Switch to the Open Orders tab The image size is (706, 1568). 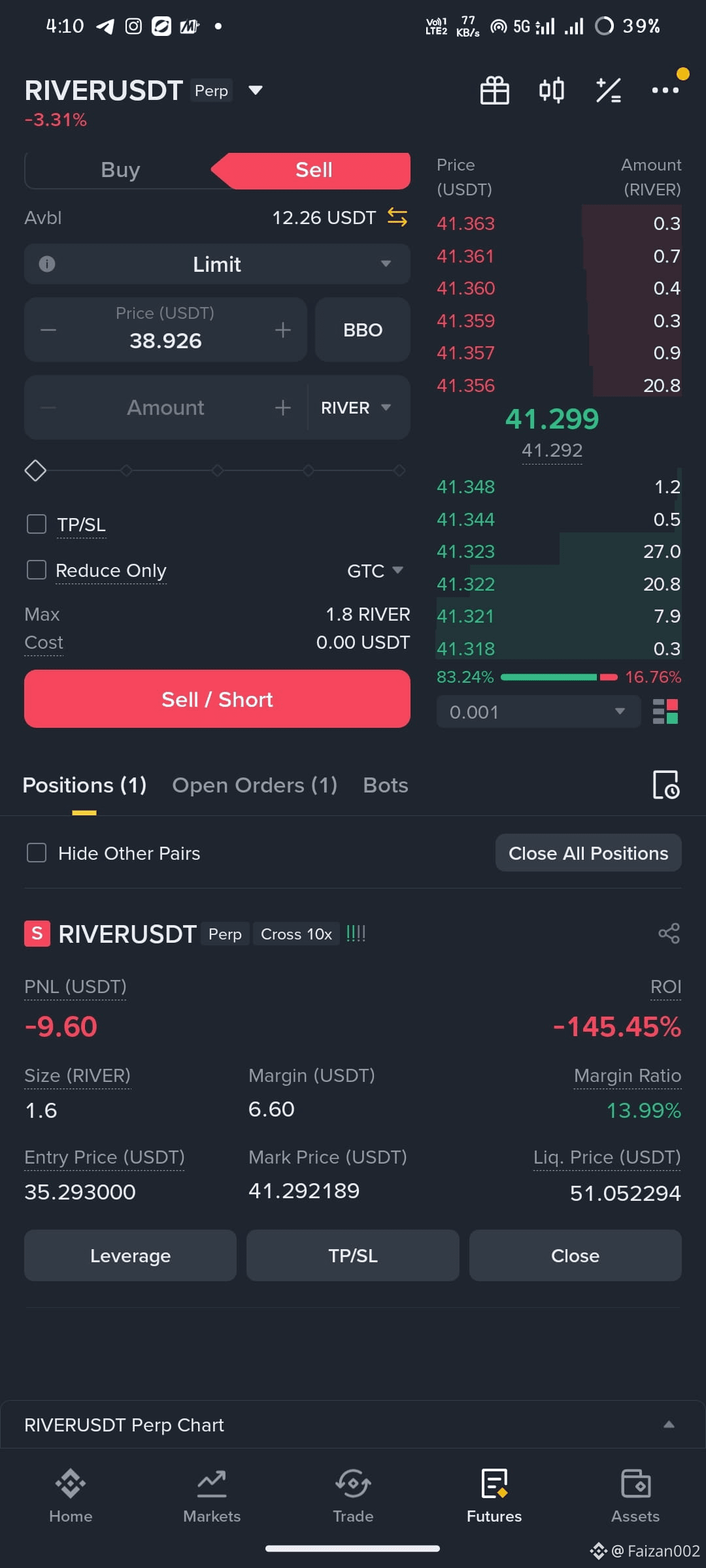pos(254,785)
